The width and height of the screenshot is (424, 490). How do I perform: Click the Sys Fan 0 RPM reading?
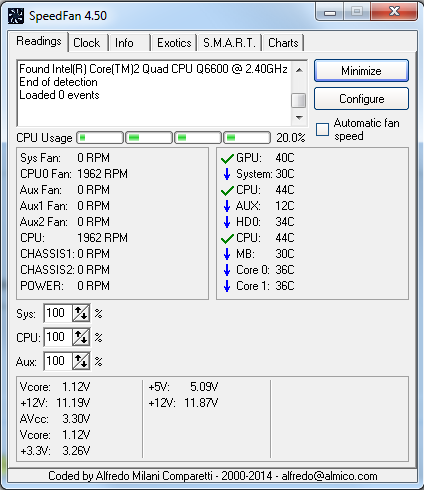(65, 158)
